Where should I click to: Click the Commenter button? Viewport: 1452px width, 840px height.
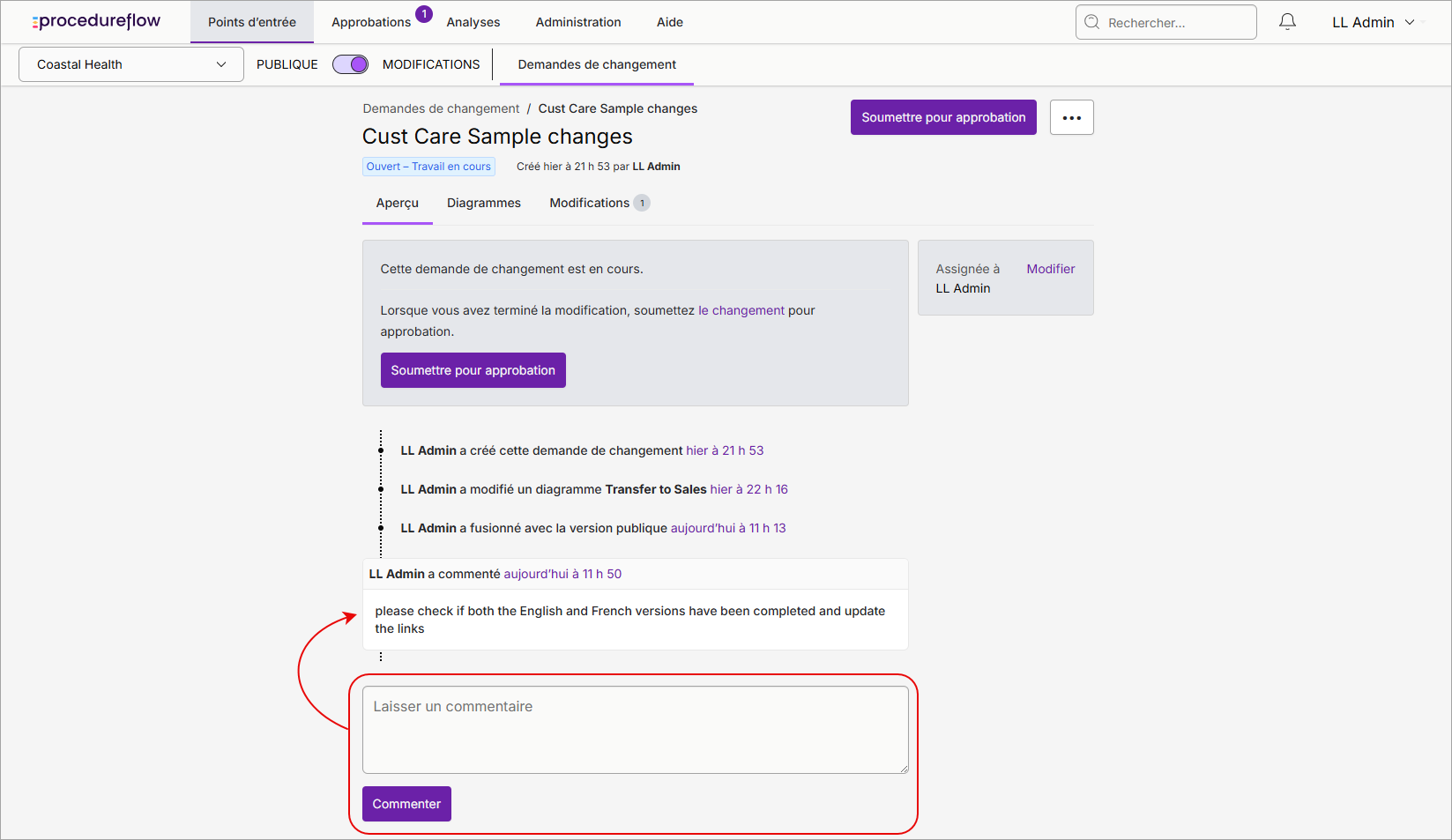(x=406, y=804)
